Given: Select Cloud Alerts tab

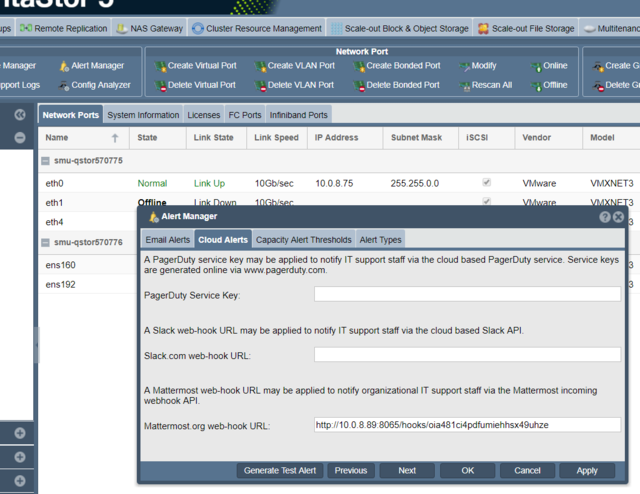Looking at the screenshot, I should pyautogui.click(x=223, y=240).
